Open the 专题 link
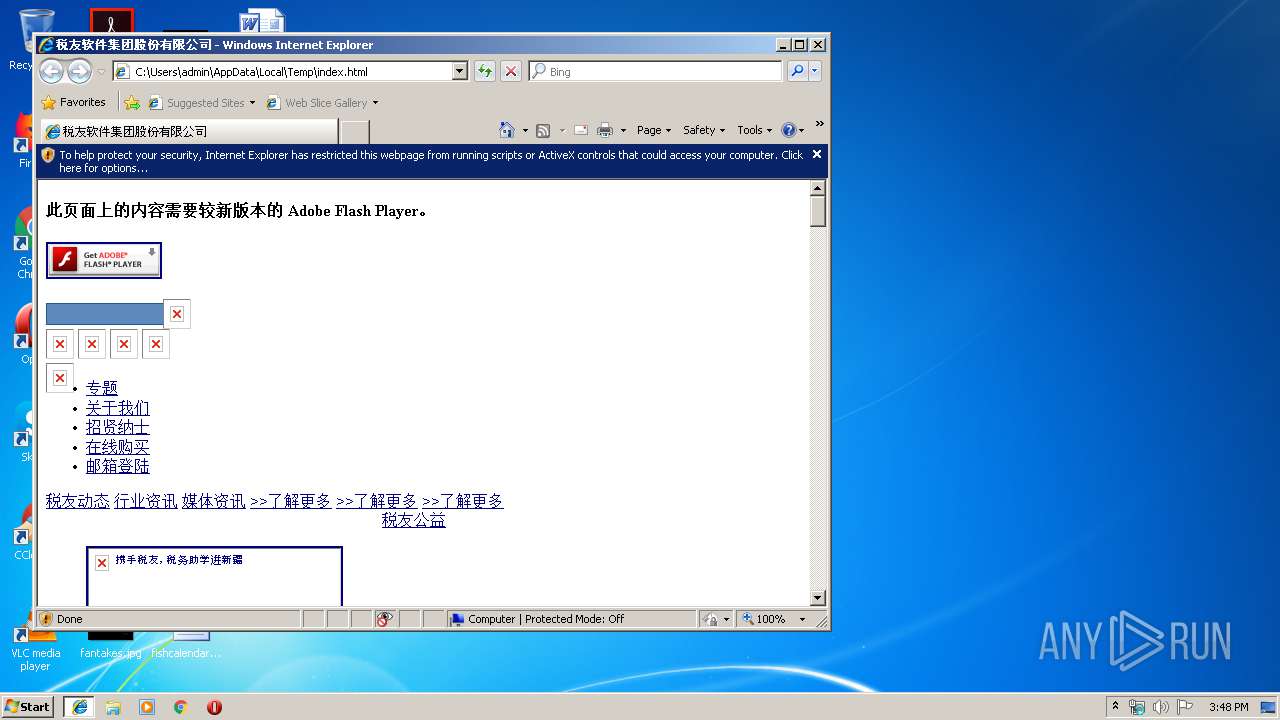The image size is (1280, 720). pos(102,388)
